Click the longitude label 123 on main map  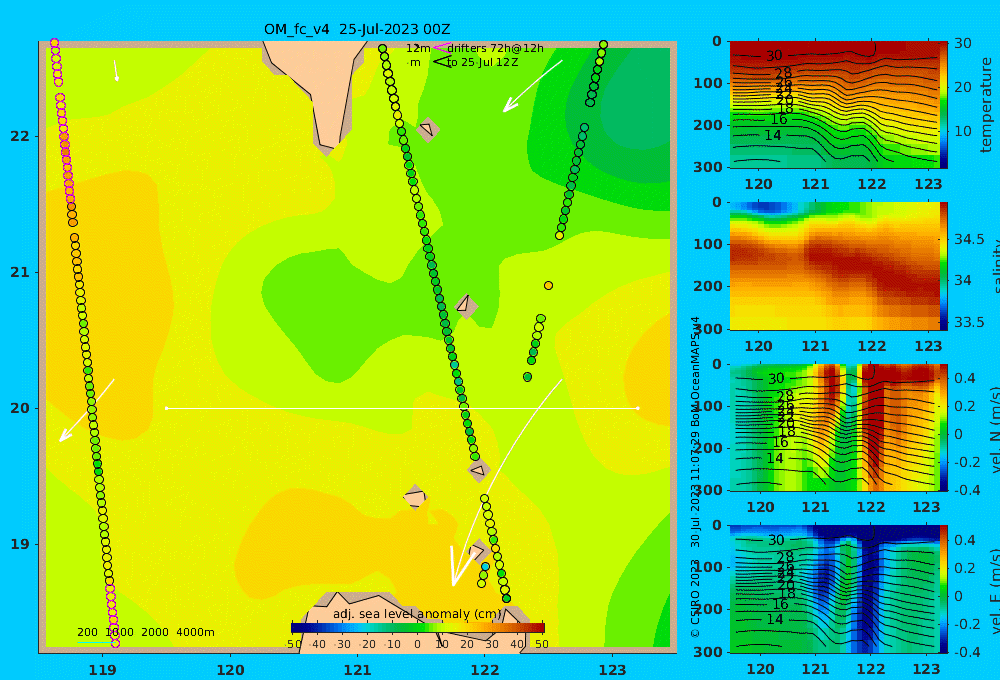pos(613,670)
